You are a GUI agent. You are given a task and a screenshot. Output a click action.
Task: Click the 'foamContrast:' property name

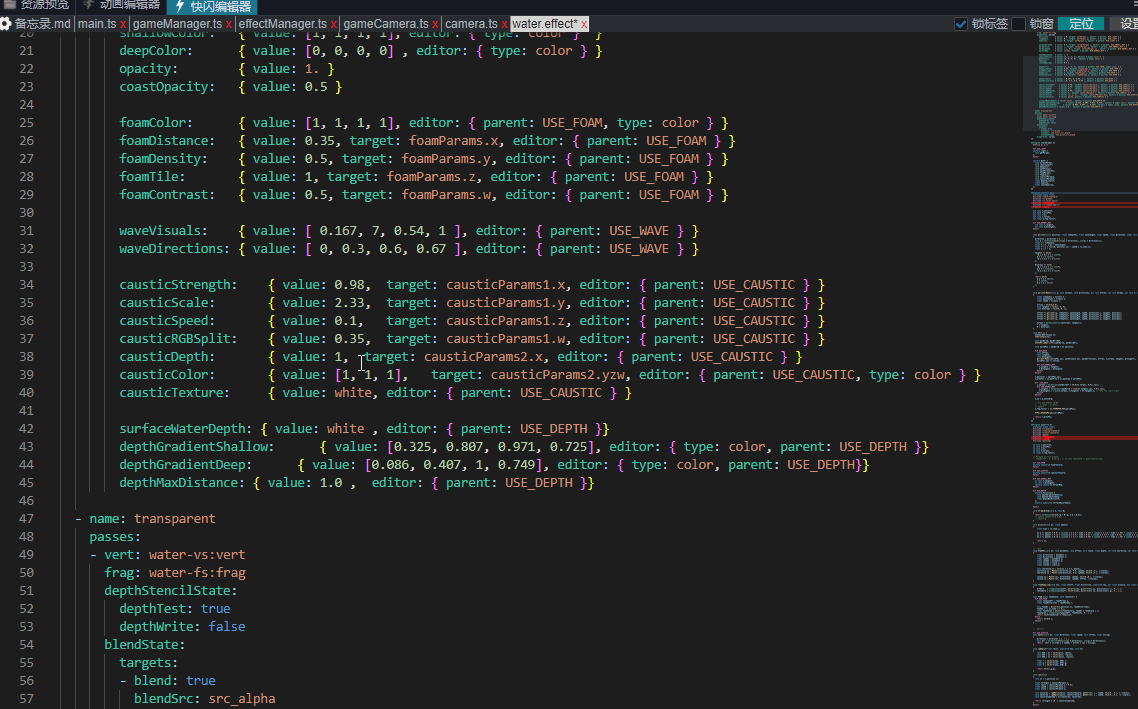click(167, 194)
